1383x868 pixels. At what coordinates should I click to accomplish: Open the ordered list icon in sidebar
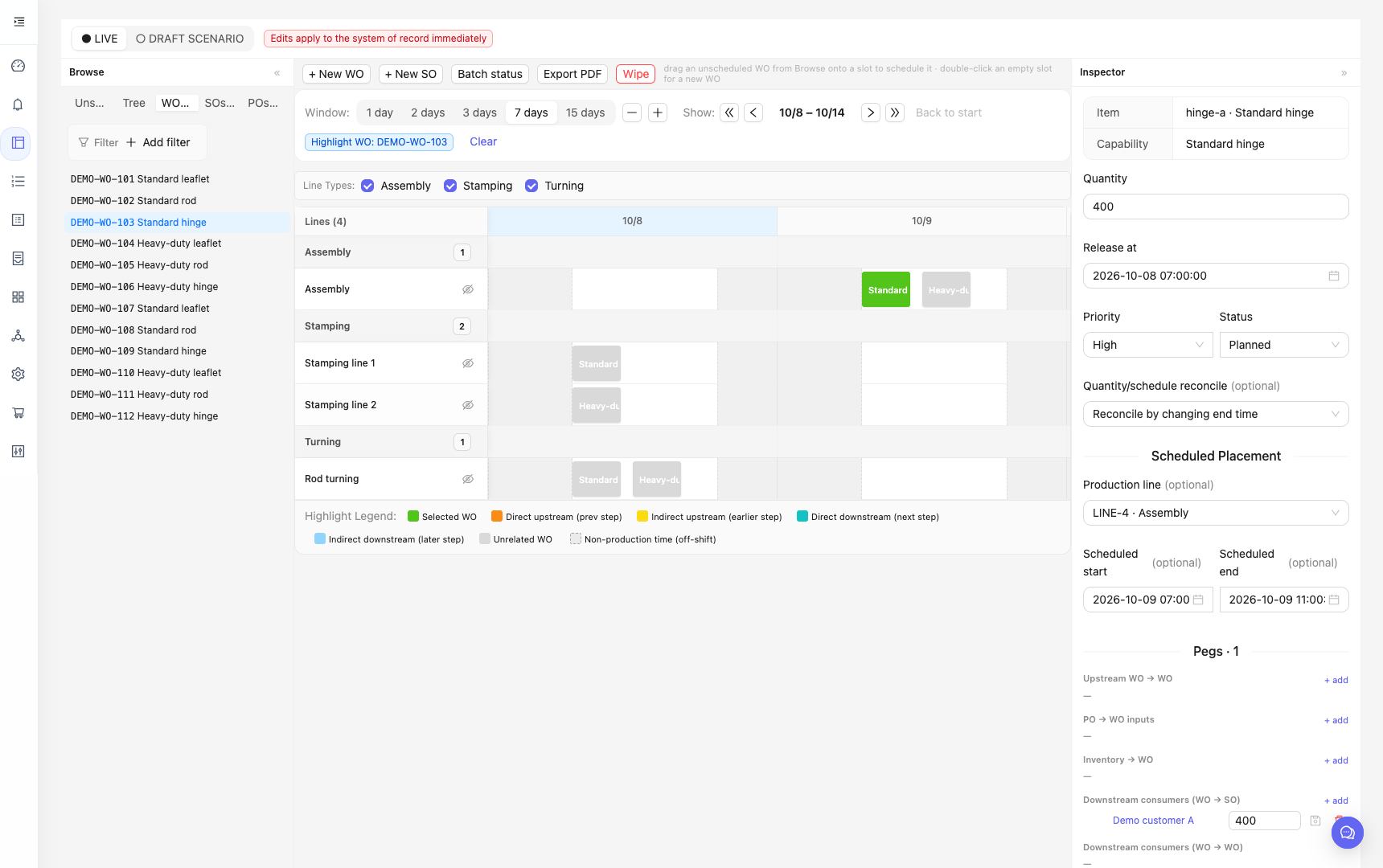(18, 182)
